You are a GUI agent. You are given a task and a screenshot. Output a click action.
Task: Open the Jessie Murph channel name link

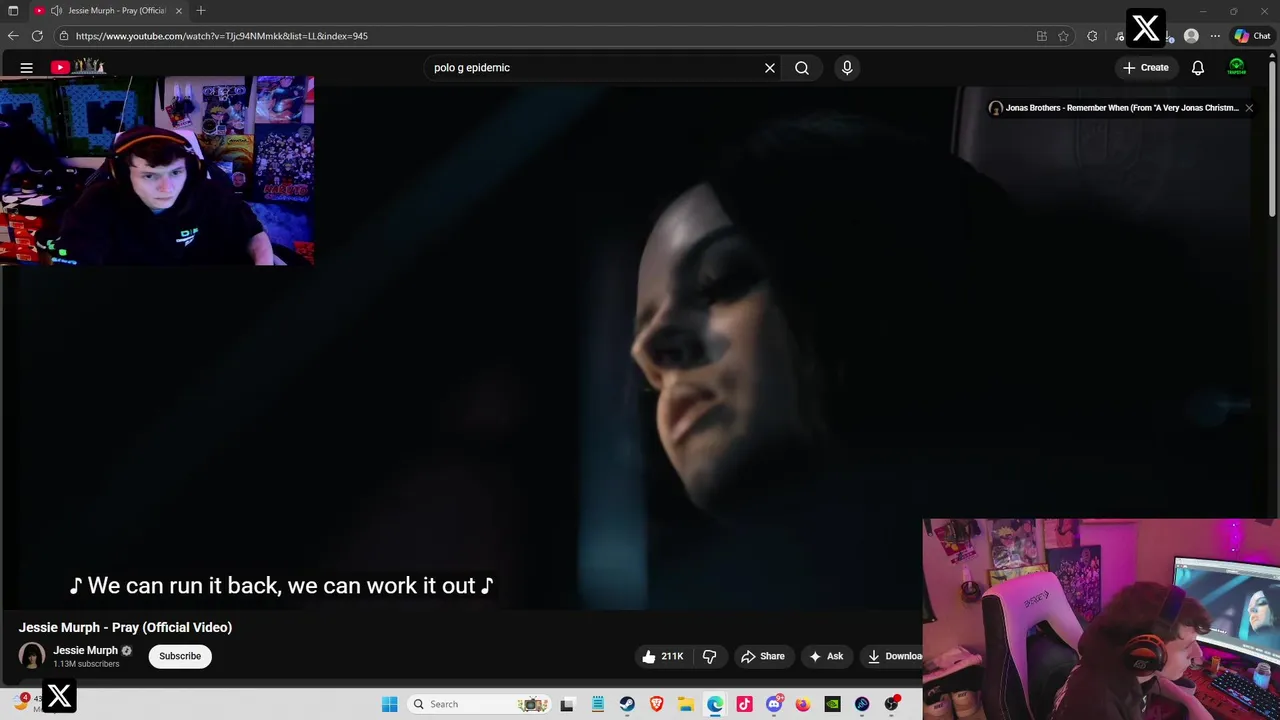point(85,650)
